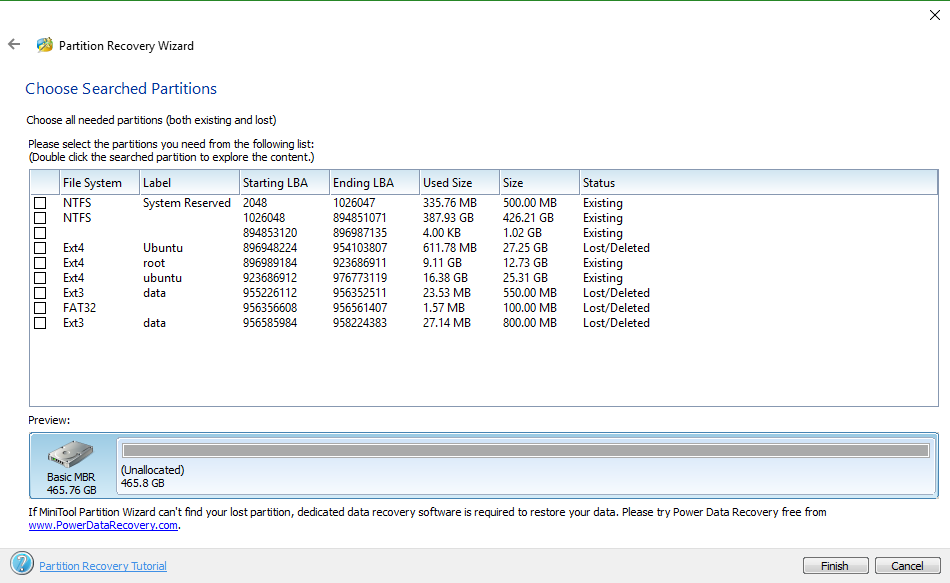Click the Existing status of System Reserved row
The image size is (950, 583).
[603, 203]
